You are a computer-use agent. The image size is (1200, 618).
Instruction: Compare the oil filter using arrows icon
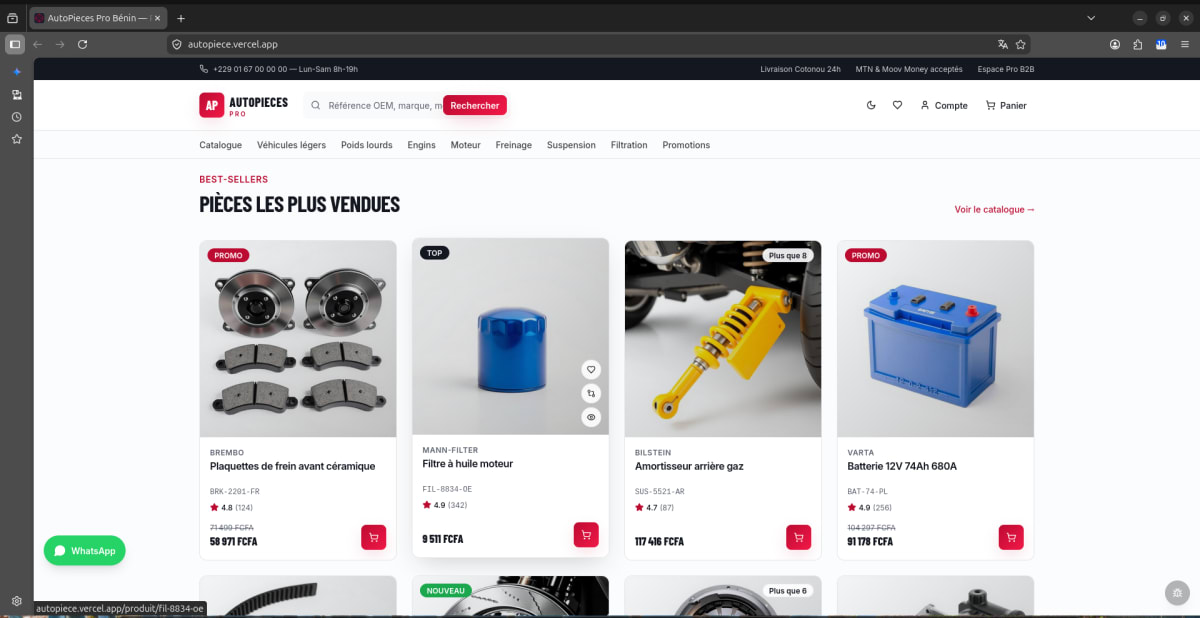(591, 393)
